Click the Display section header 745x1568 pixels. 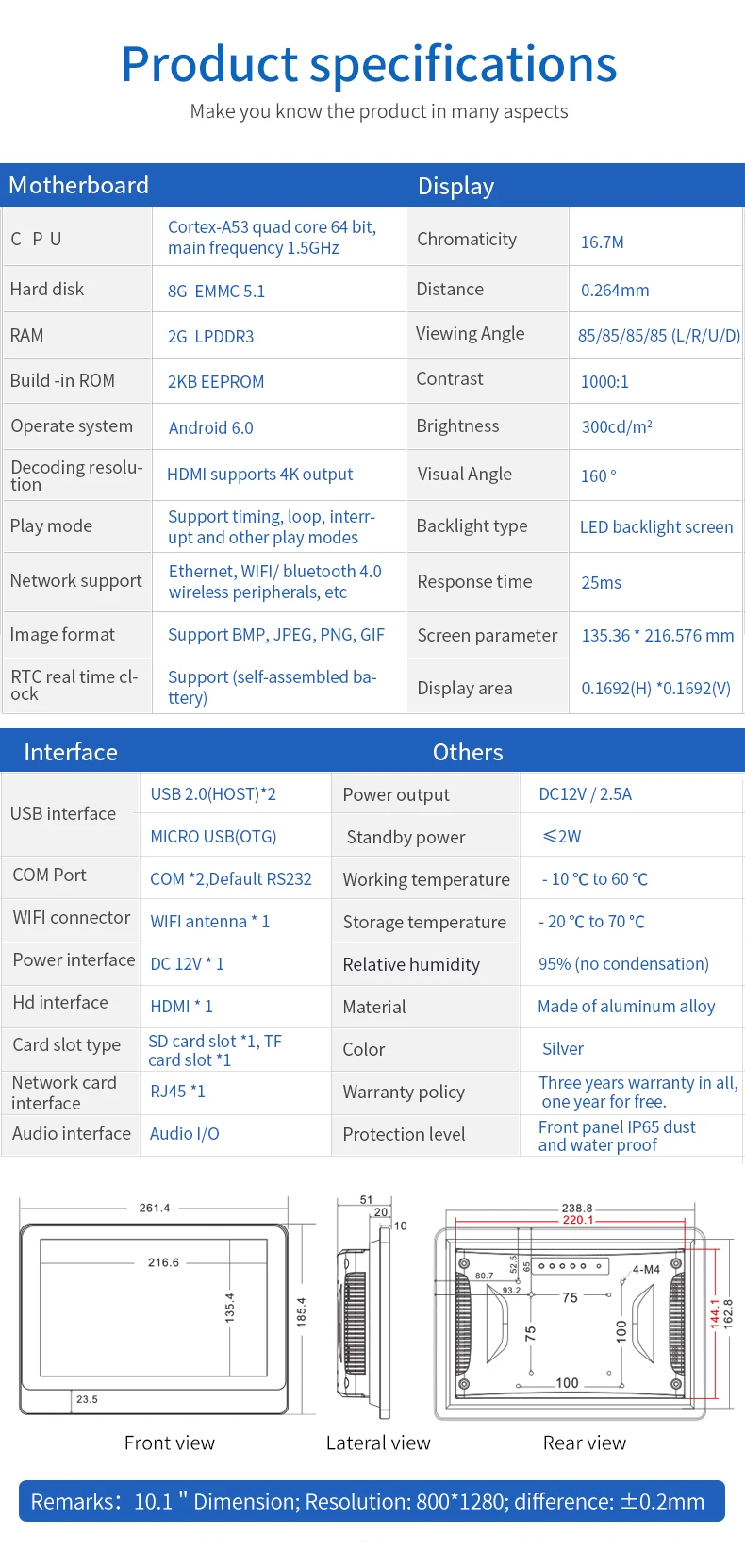[x=455, y=186]
